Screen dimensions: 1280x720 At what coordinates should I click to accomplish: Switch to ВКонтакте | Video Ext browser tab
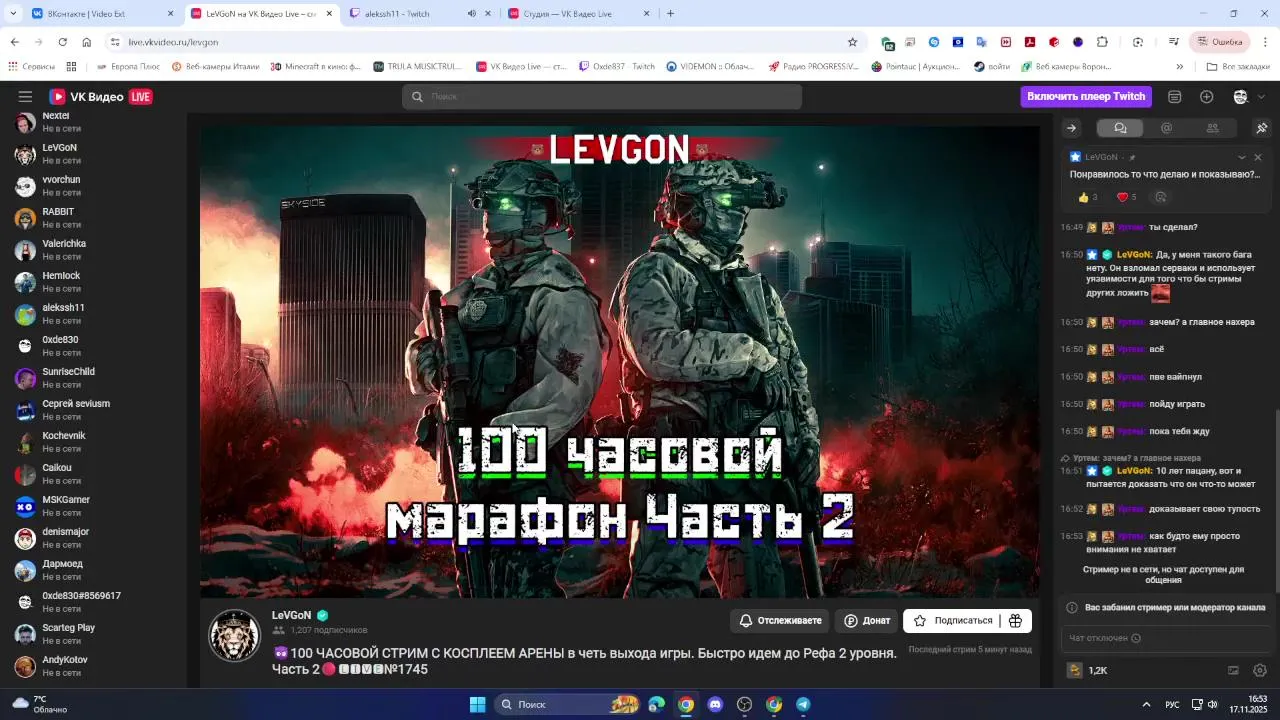101,14
